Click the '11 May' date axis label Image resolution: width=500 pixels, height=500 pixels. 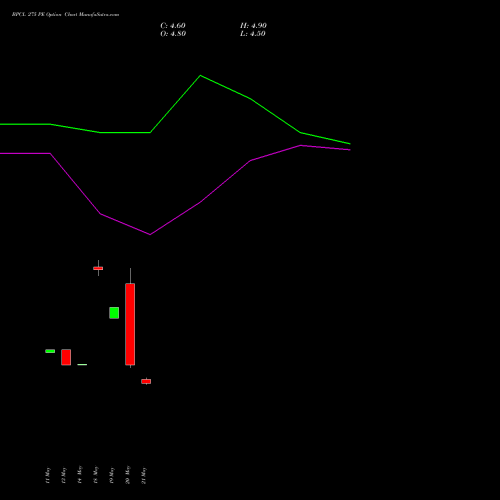click(48, 475)
